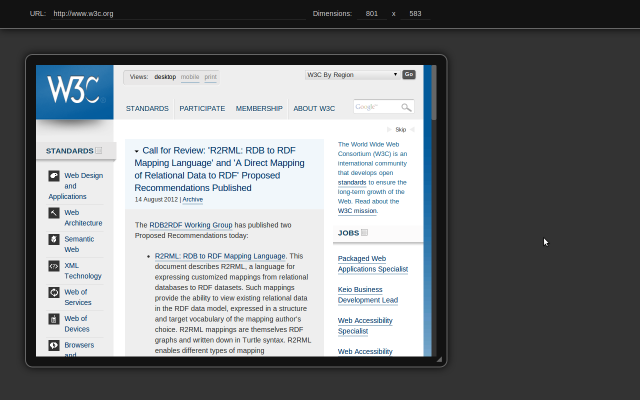640x400 pixels.
Task: Open the W3C mission link
Action: point(357,211)
